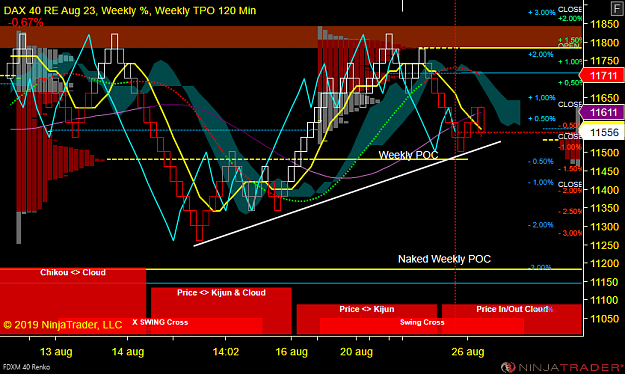The width and height of the screenshot is (625, 374).
Task: Click the 14:02 time label
Action: 226,352
